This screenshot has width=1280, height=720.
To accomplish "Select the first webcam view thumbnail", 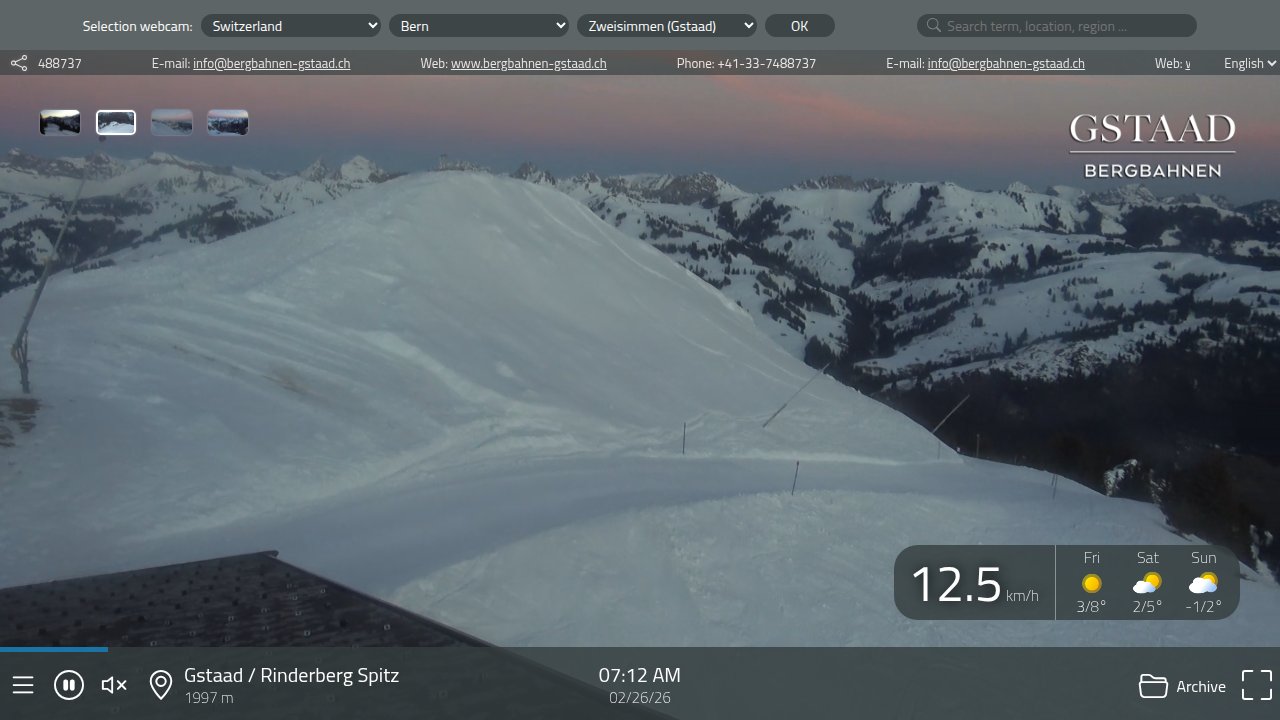I will (x=60, y=123).
